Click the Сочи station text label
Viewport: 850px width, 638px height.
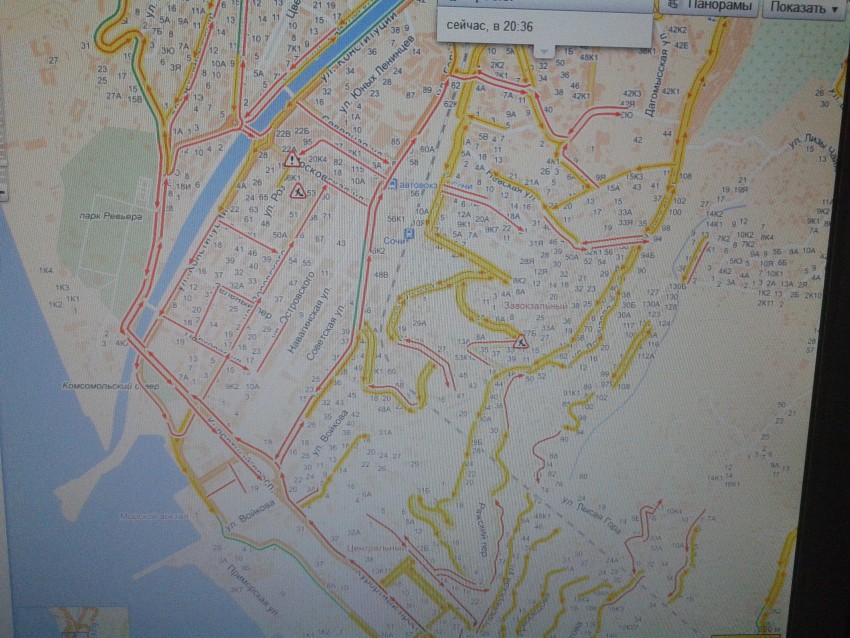click(392, 242)
